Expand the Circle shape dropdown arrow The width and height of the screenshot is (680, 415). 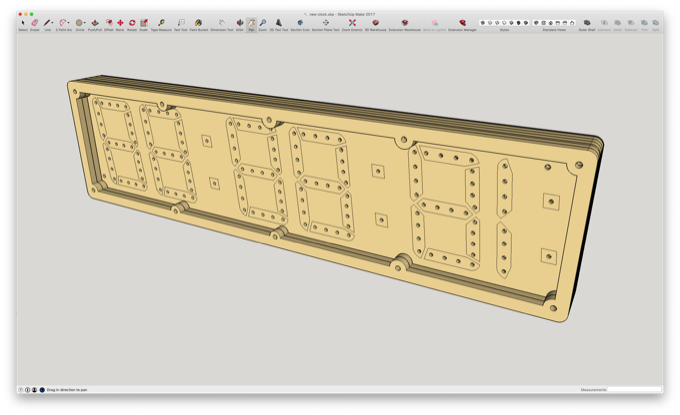[84, 23]
